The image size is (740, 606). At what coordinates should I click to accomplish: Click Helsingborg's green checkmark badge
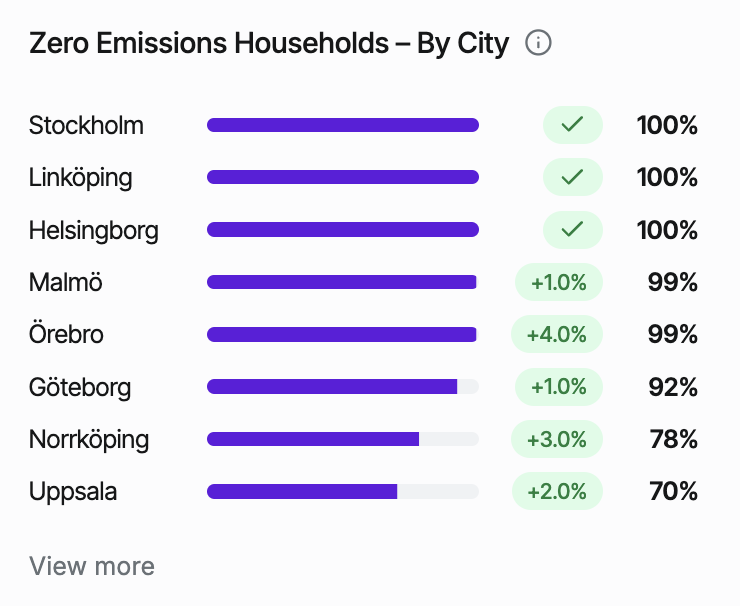[572, 230]
